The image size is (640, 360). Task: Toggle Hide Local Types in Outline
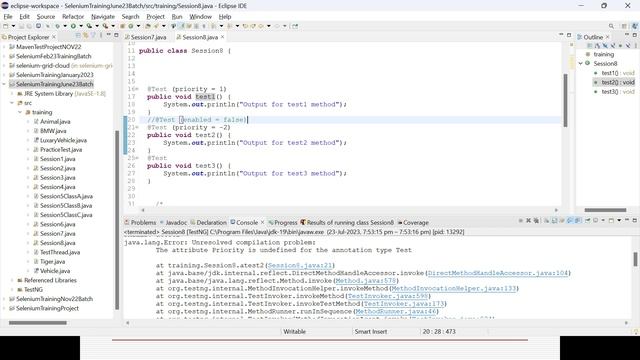[x=628, y=46]
